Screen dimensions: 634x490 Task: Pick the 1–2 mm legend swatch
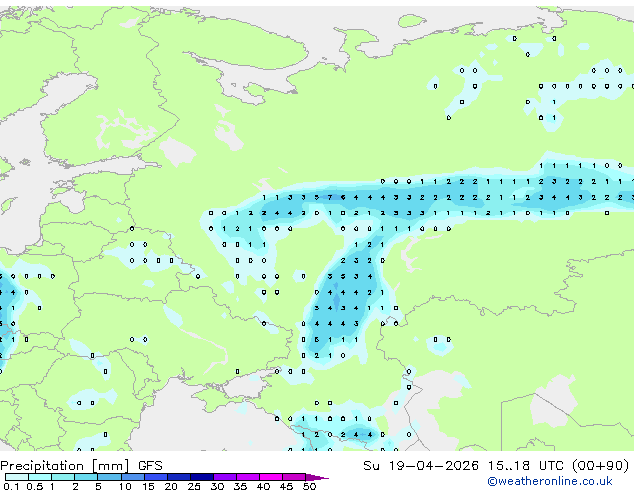tap(63, 477)
